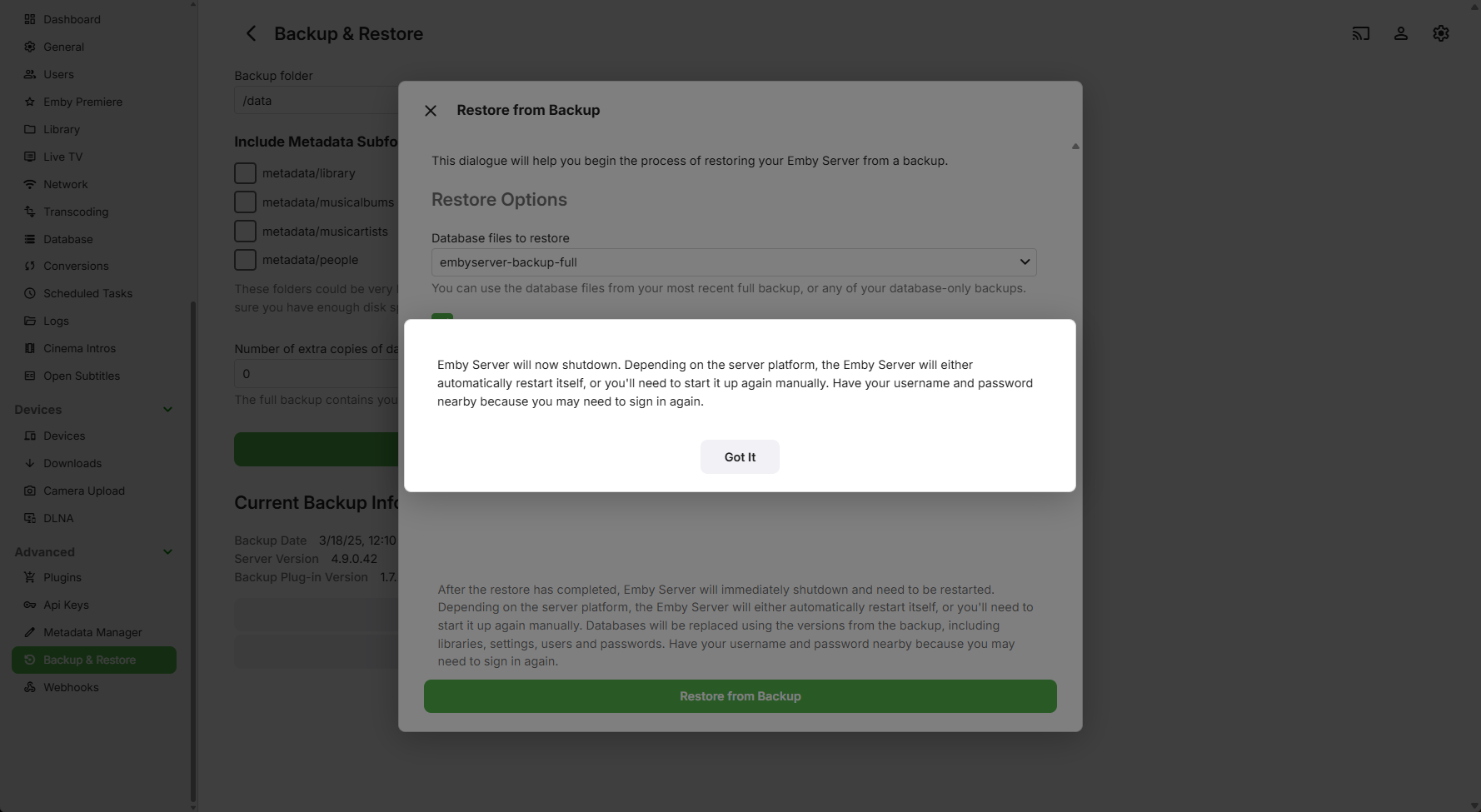This screenshot has width=1481, height=812.
Task: Open Scheduled Tasks clock icon
Action: (30, 293)
